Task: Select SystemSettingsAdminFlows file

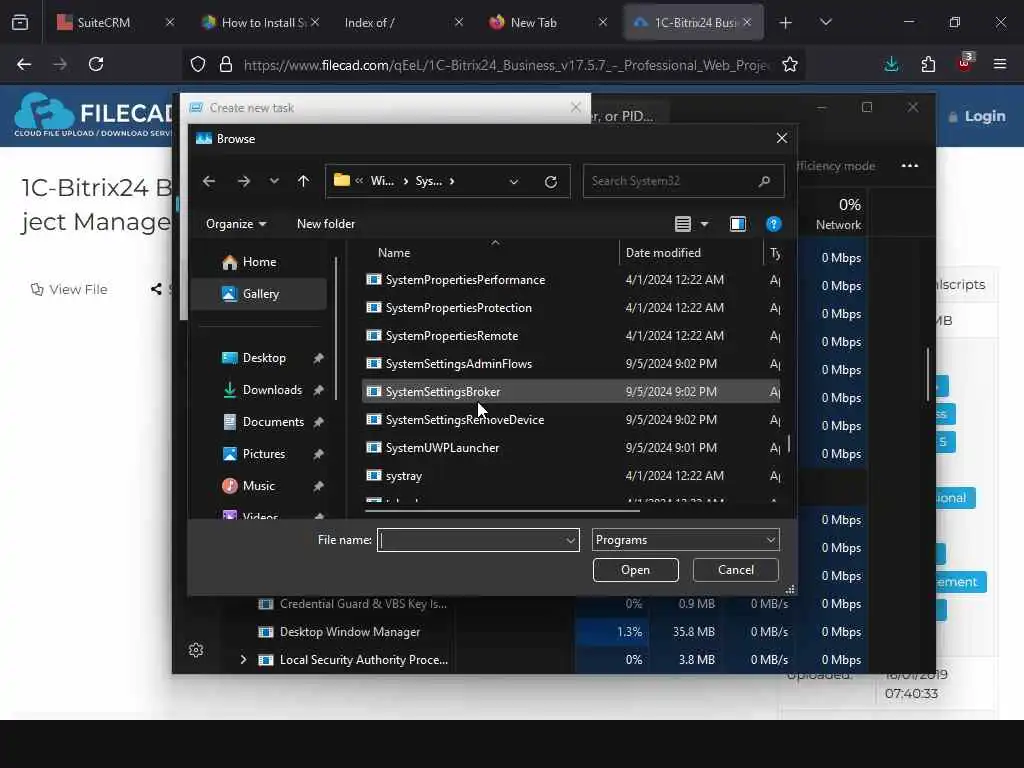Action: (x=571, y=364)
